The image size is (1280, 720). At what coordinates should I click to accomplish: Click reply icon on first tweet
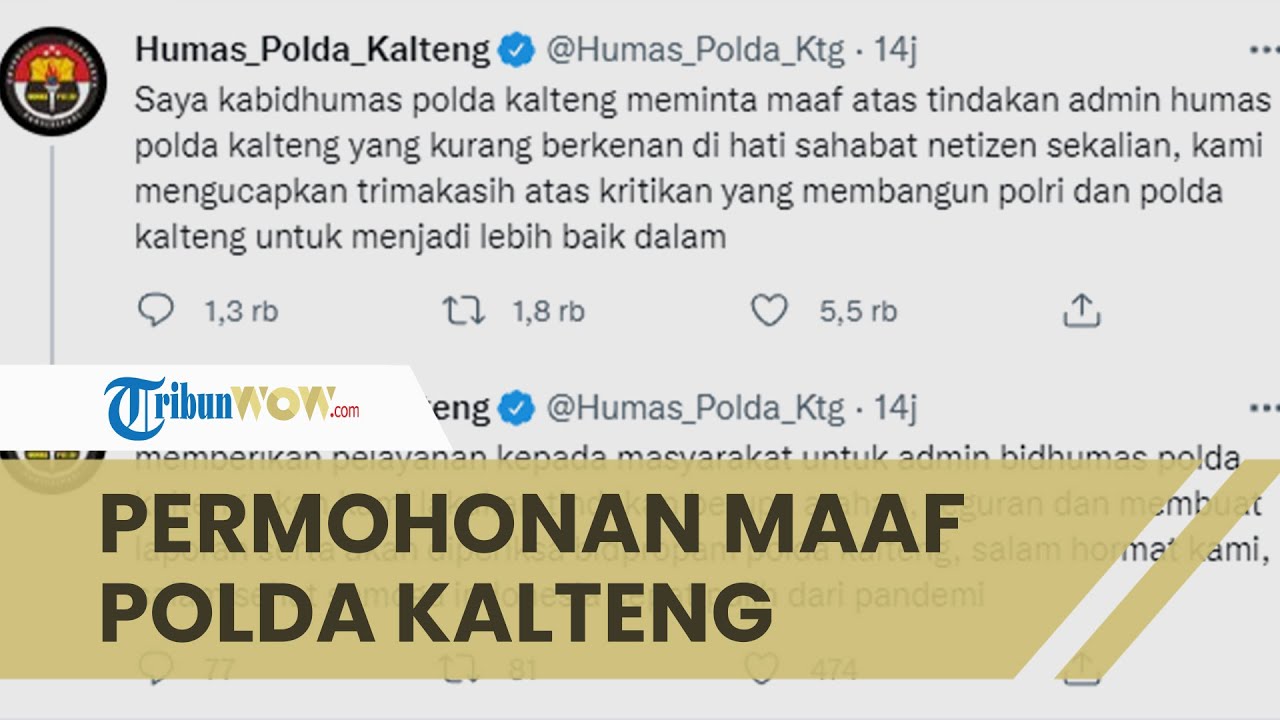pos(155,311)
